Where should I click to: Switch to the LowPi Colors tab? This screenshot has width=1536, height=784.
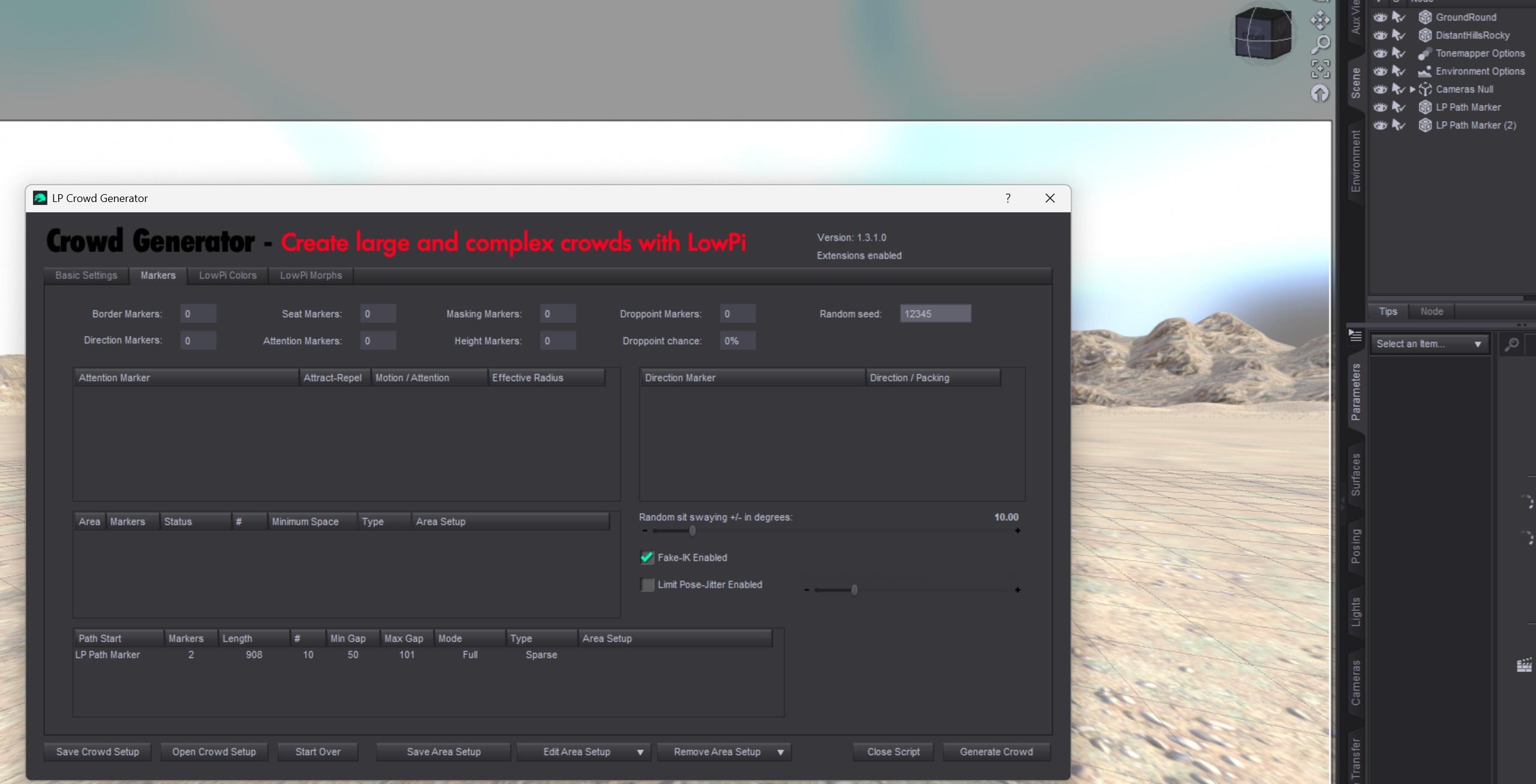pyautogui.click(x=227, y=276)
